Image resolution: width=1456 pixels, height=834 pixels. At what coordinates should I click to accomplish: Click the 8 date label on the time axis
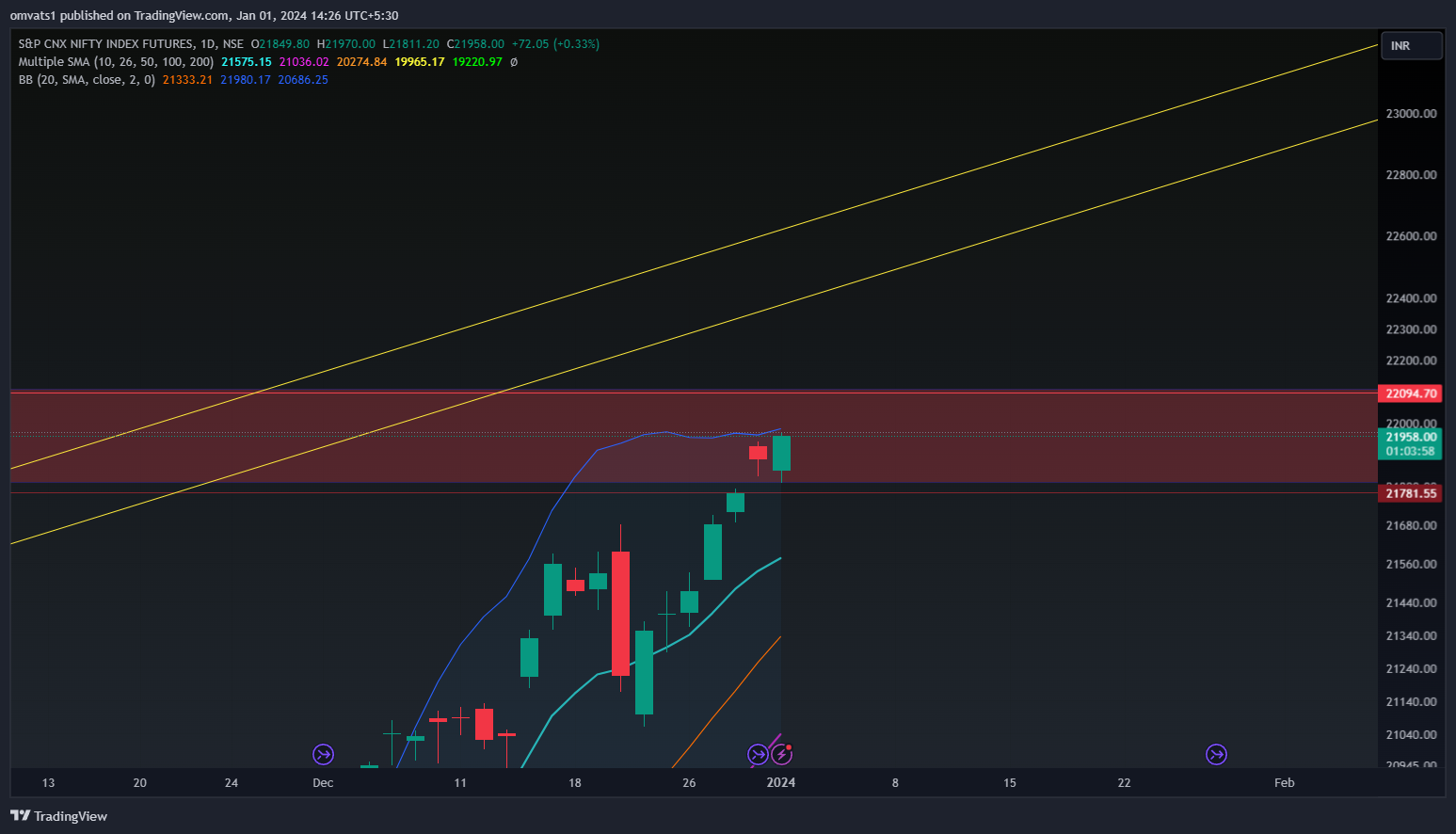(x=895, y=782)
